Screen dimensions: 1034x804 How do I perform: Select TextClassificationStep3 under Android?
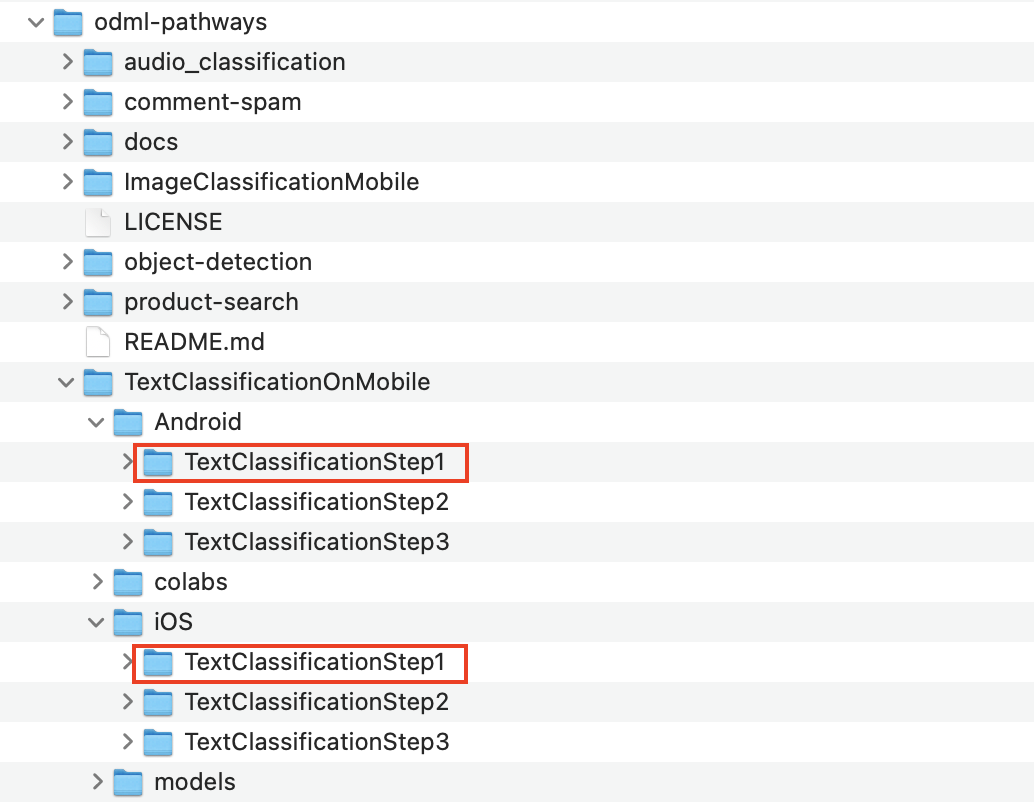click(x=316, y=542)
